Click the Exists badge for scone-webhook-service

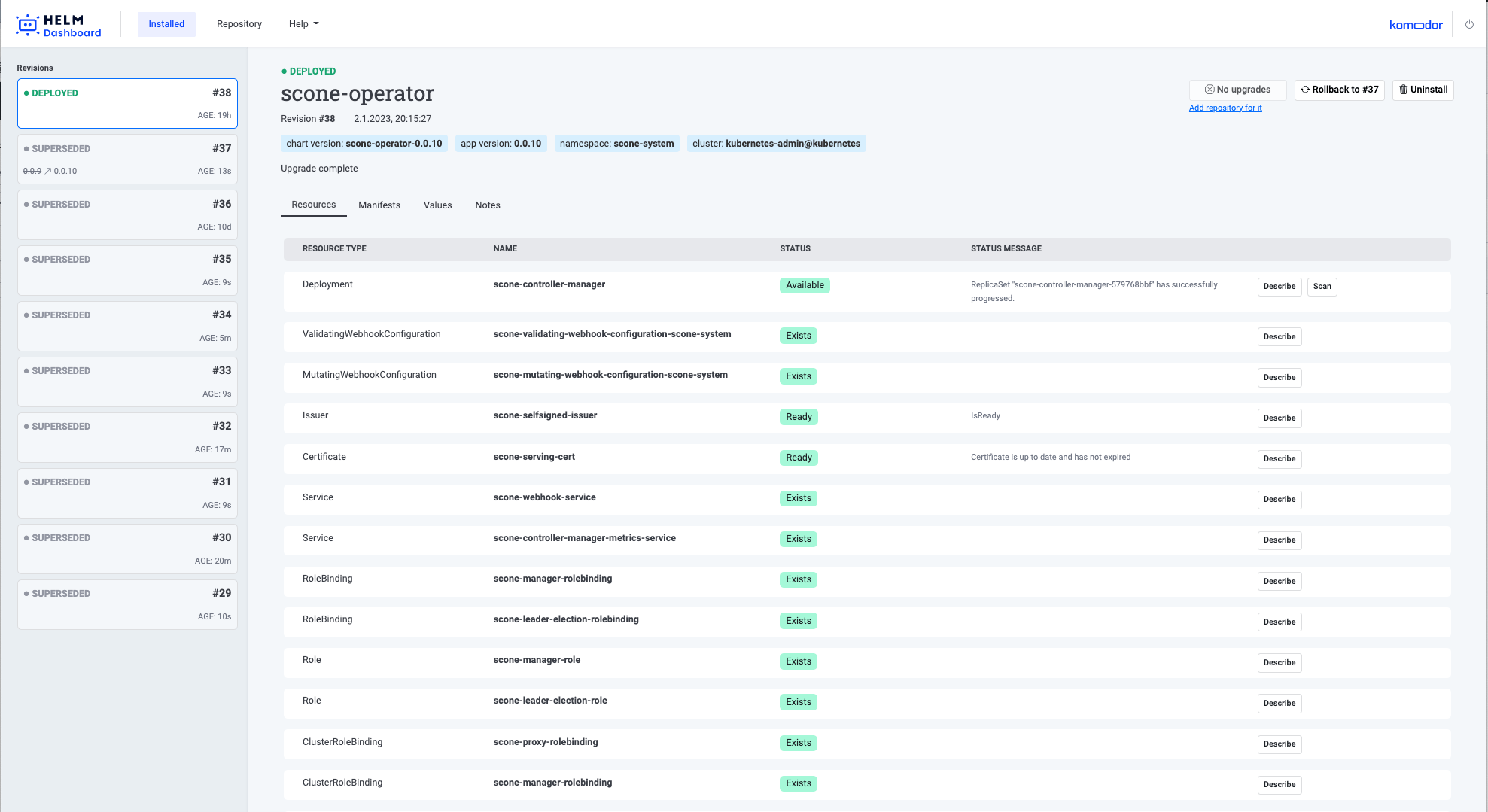point(798,498)
